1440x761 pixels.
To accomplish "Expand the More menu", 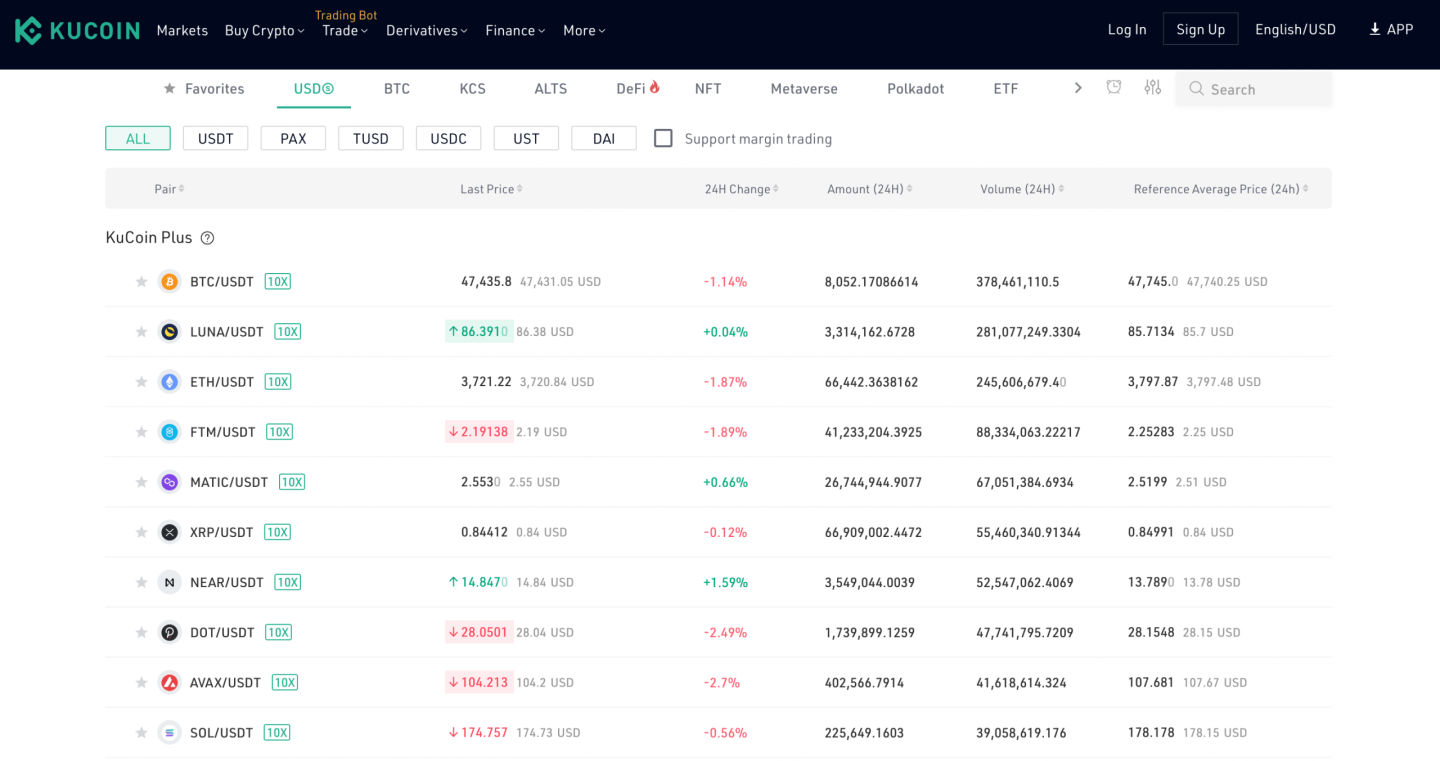I will click(x=584, y=30).
